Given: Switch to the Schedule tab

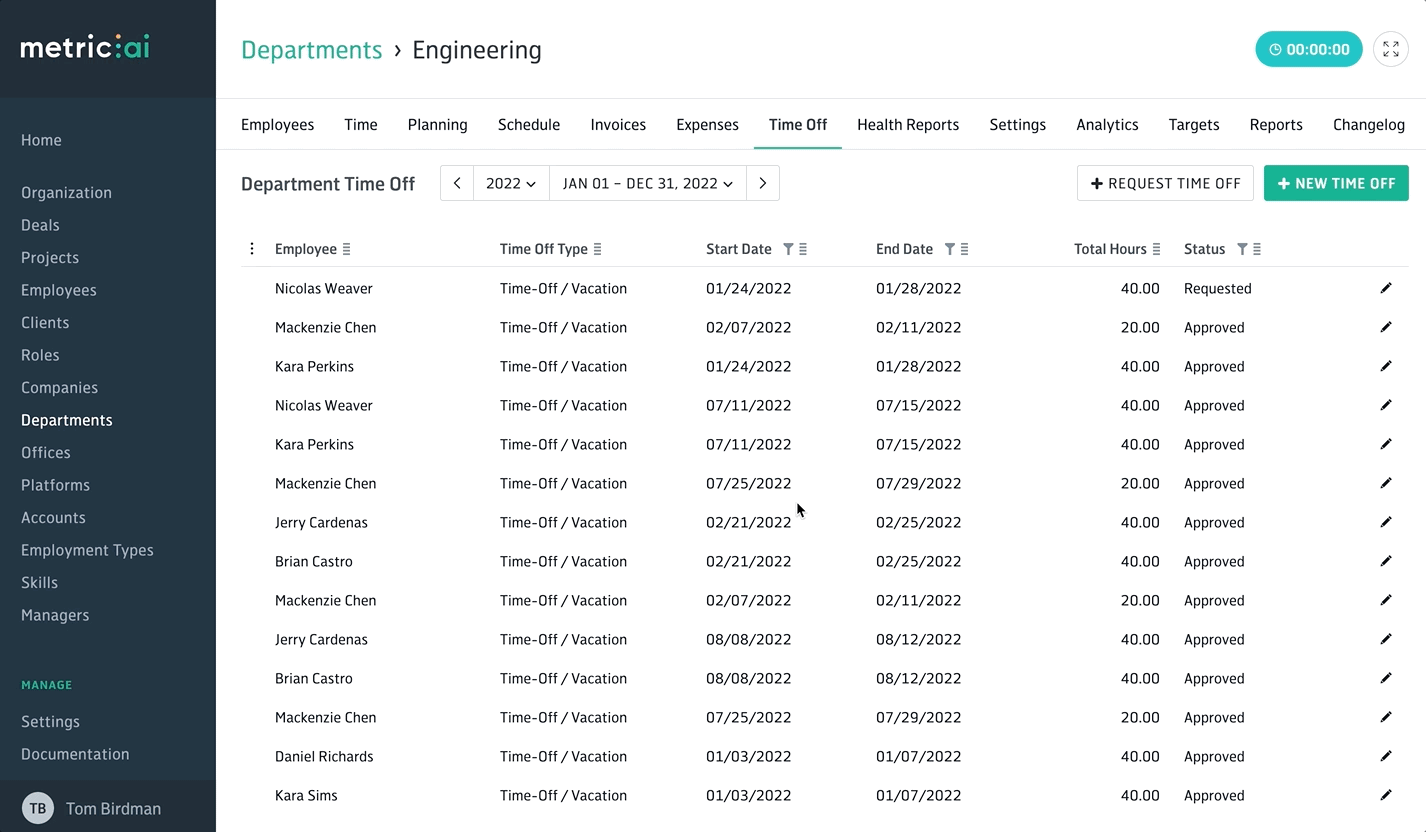Looking at the screenshot, I should tap(529, 125).
